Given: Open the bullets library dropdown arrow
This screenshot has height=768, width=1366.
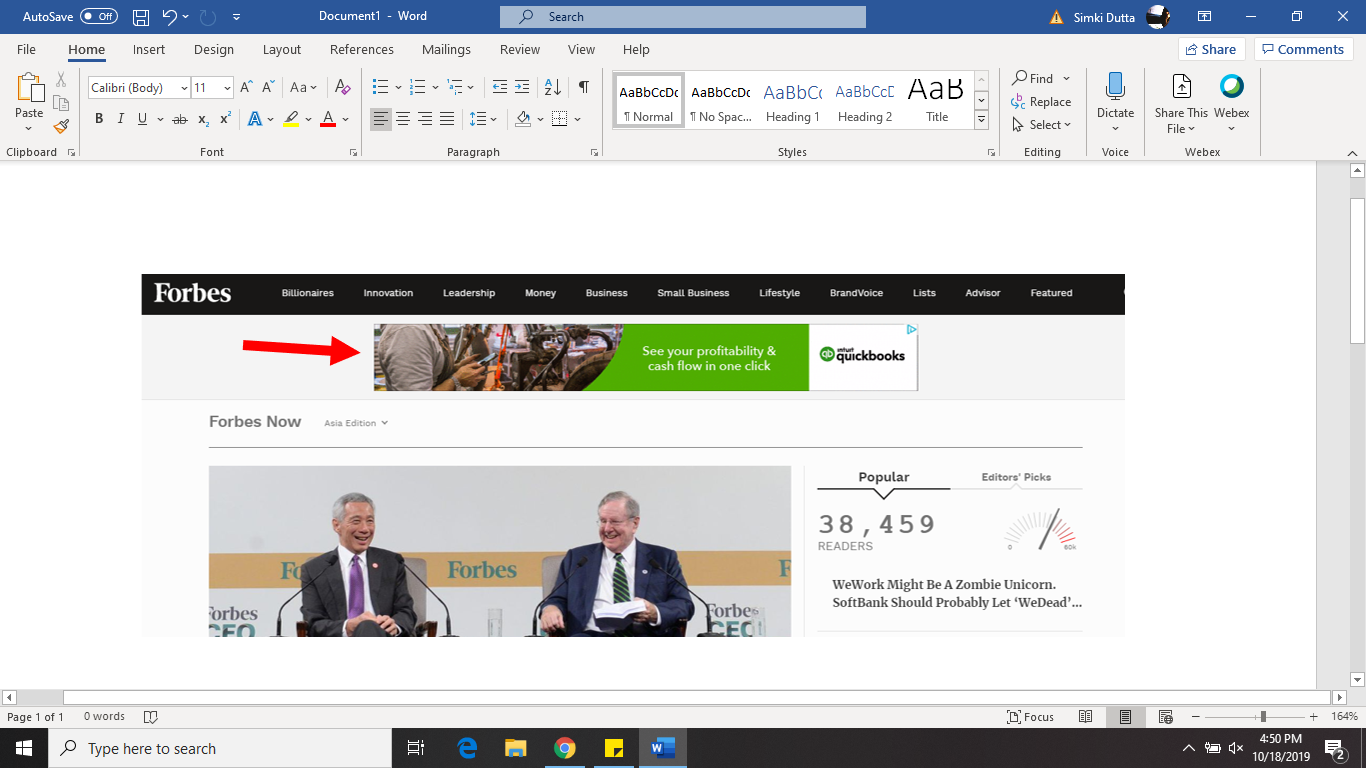Looking at the screenshot, I should click(x=398, y=88).
